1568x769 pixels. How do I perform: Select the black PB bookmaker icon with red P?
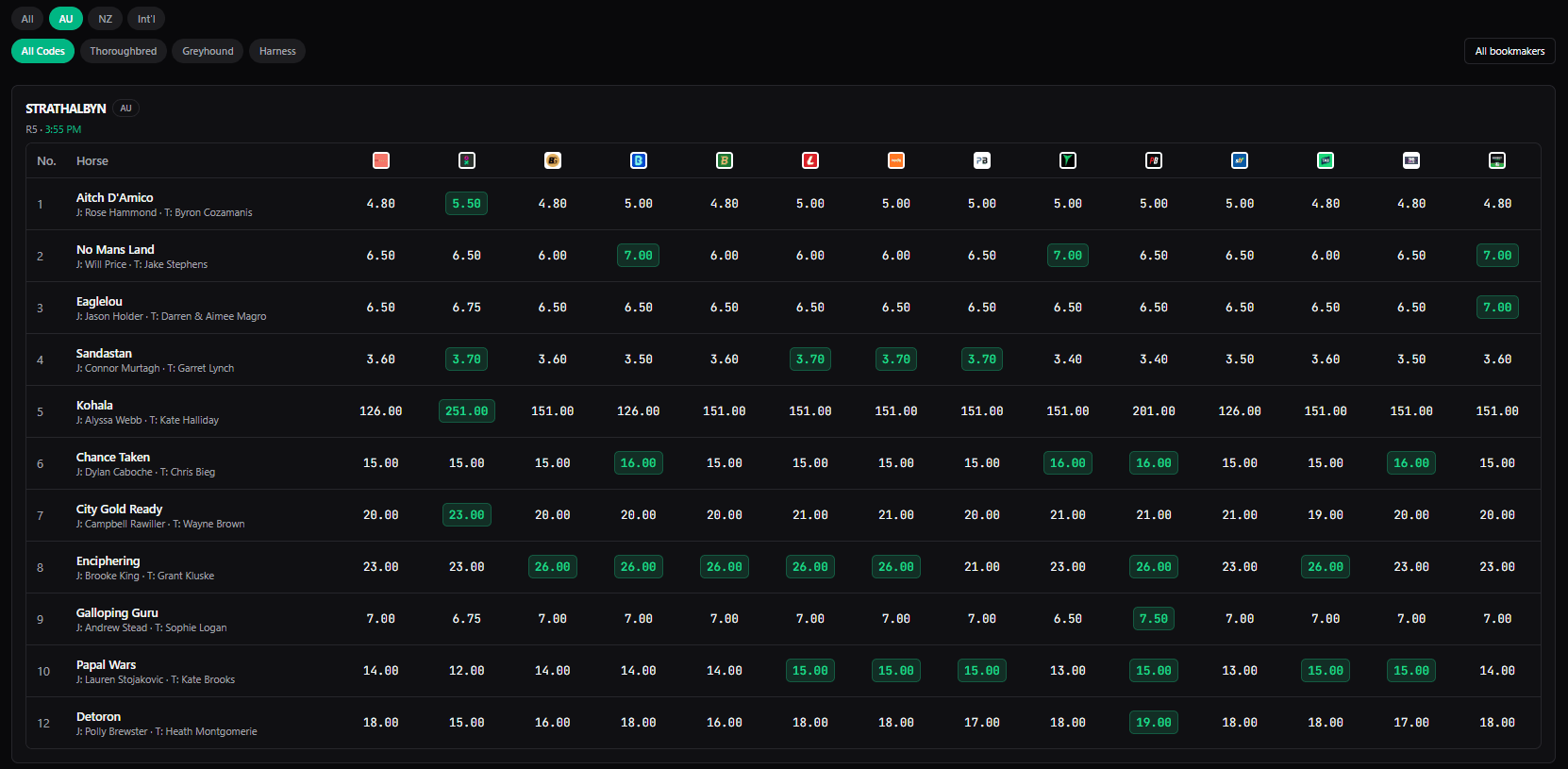[x=1154, y=160]
